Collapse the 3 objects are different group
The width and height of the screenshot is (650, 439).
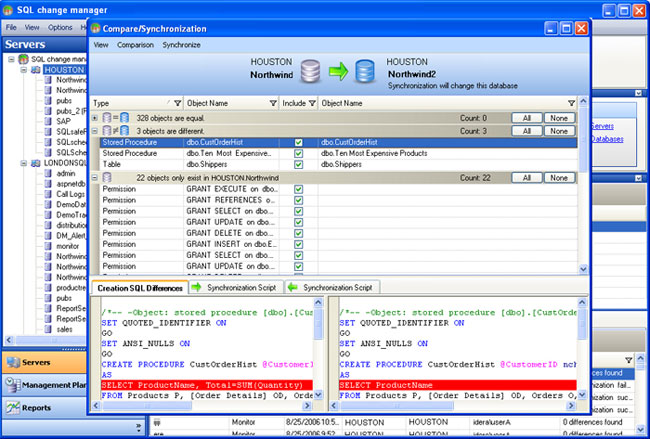[95, 131]
